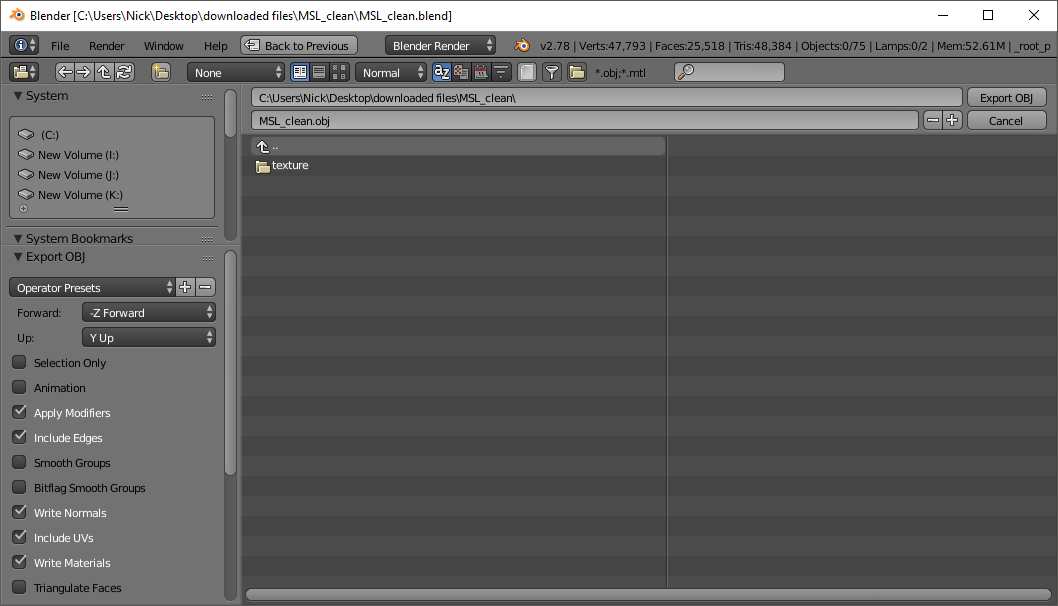Image resolution: width=1058 pixels, height=606 pixels.
Task: Switch to long list display mode
Action: click(x=320, y=72)
